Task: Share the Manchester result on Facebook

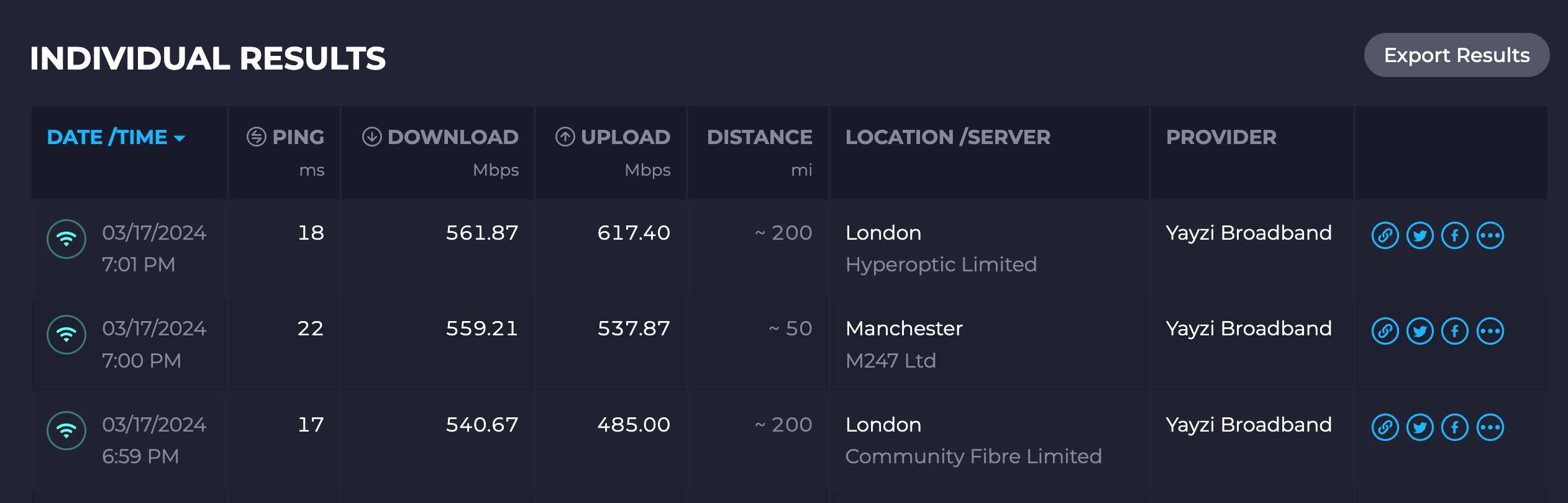Action: (1455, 332)
